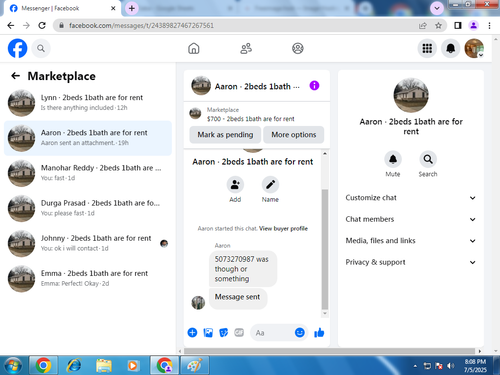
Task: Open the emoji picker smiley icon
Action: pos(300,332)
